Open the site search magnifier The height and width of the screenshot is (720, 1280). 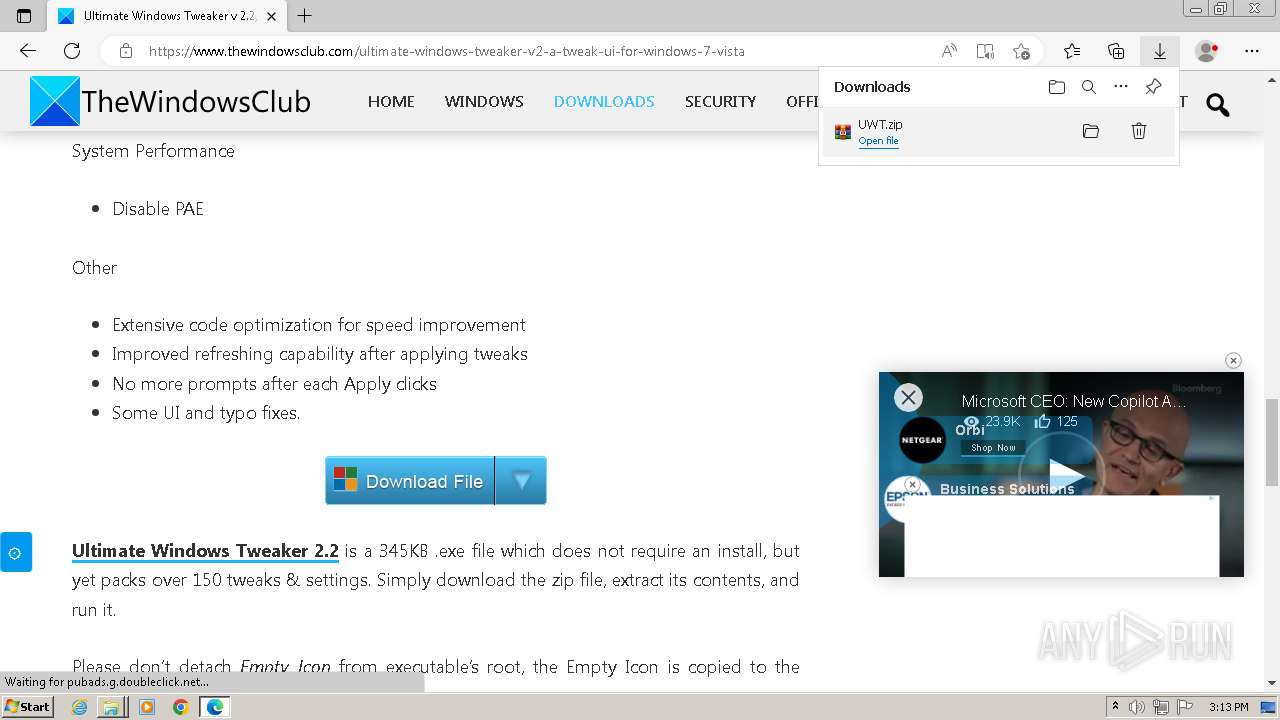coord(1217,104)
